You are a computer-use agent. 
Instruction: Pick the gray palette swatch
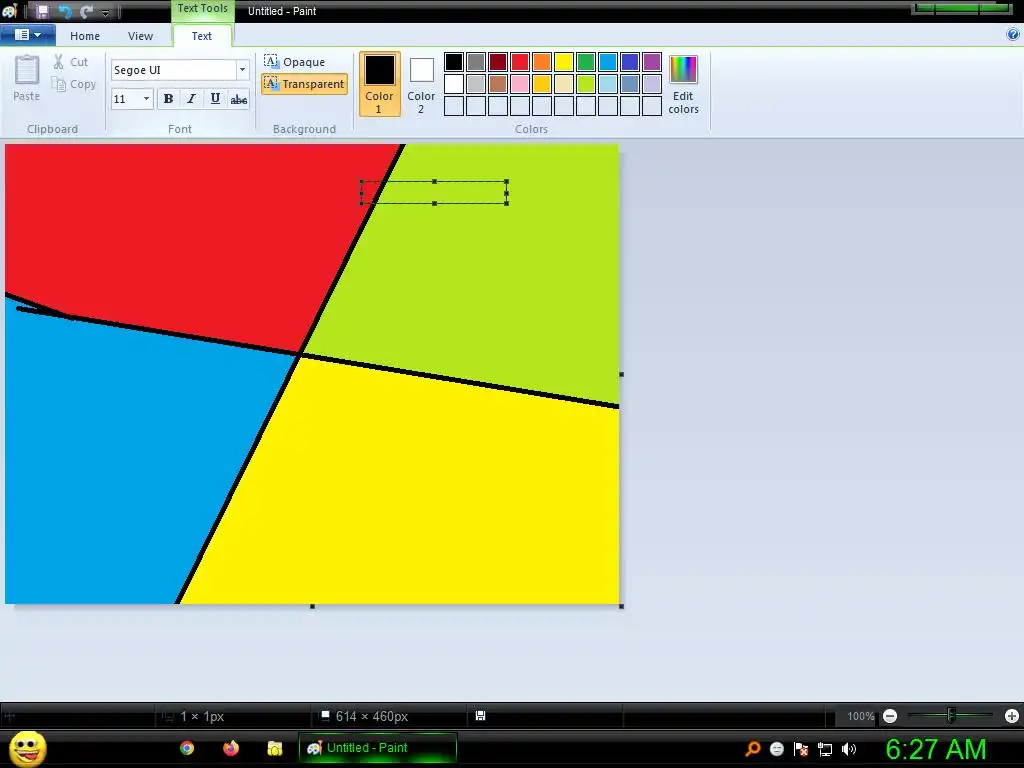[476, 62]
